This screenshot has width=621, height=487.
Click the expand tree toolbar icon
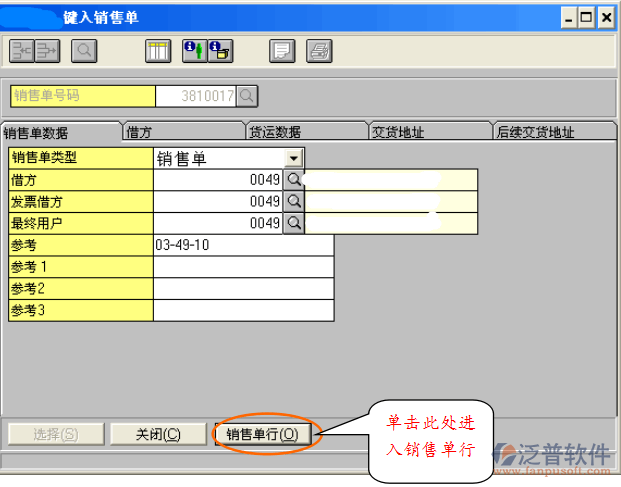pyautogui.click(x=47, y=51)
